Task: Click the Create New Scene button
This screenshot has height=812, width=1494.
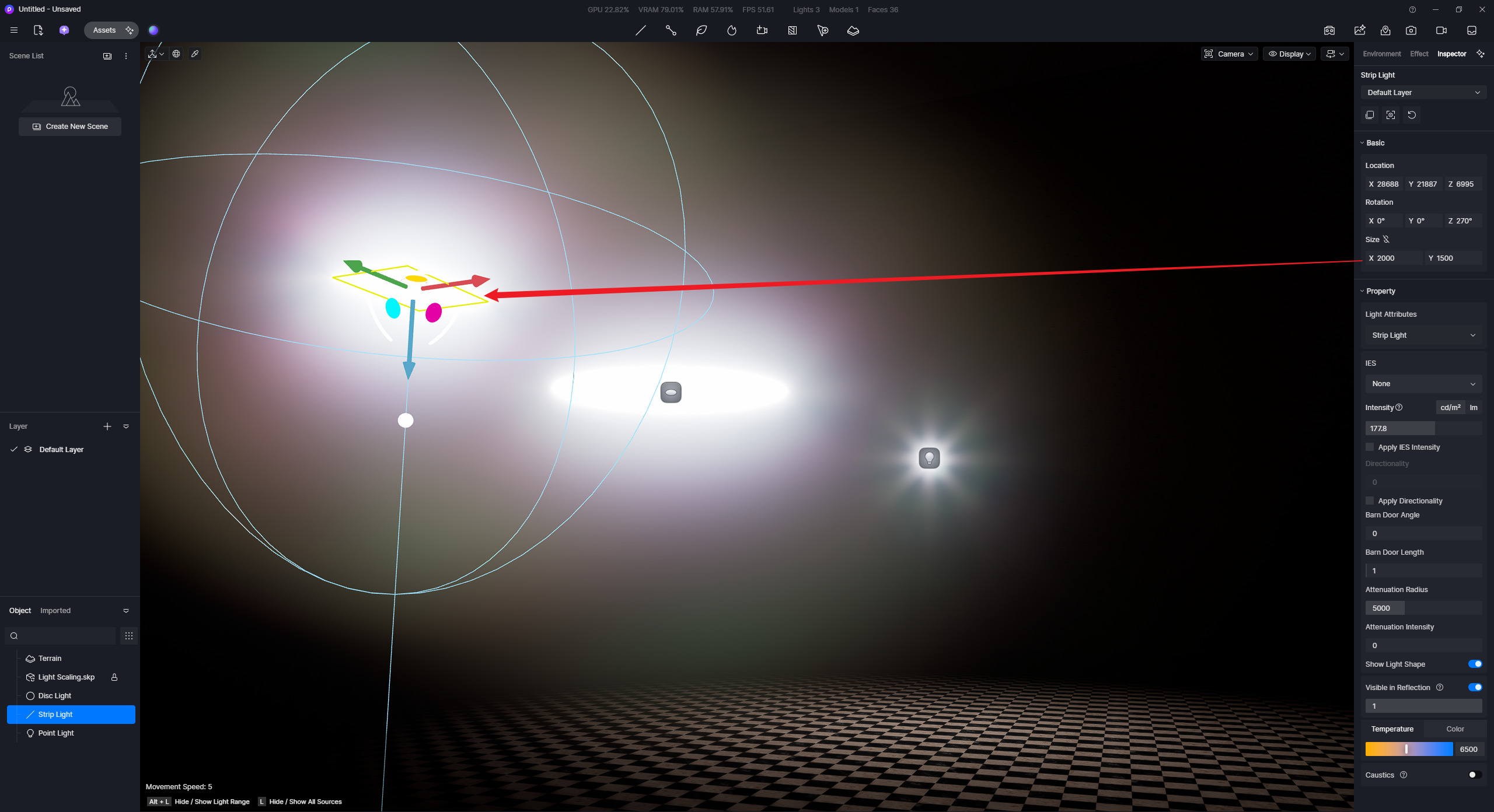Action: (70, 127)
